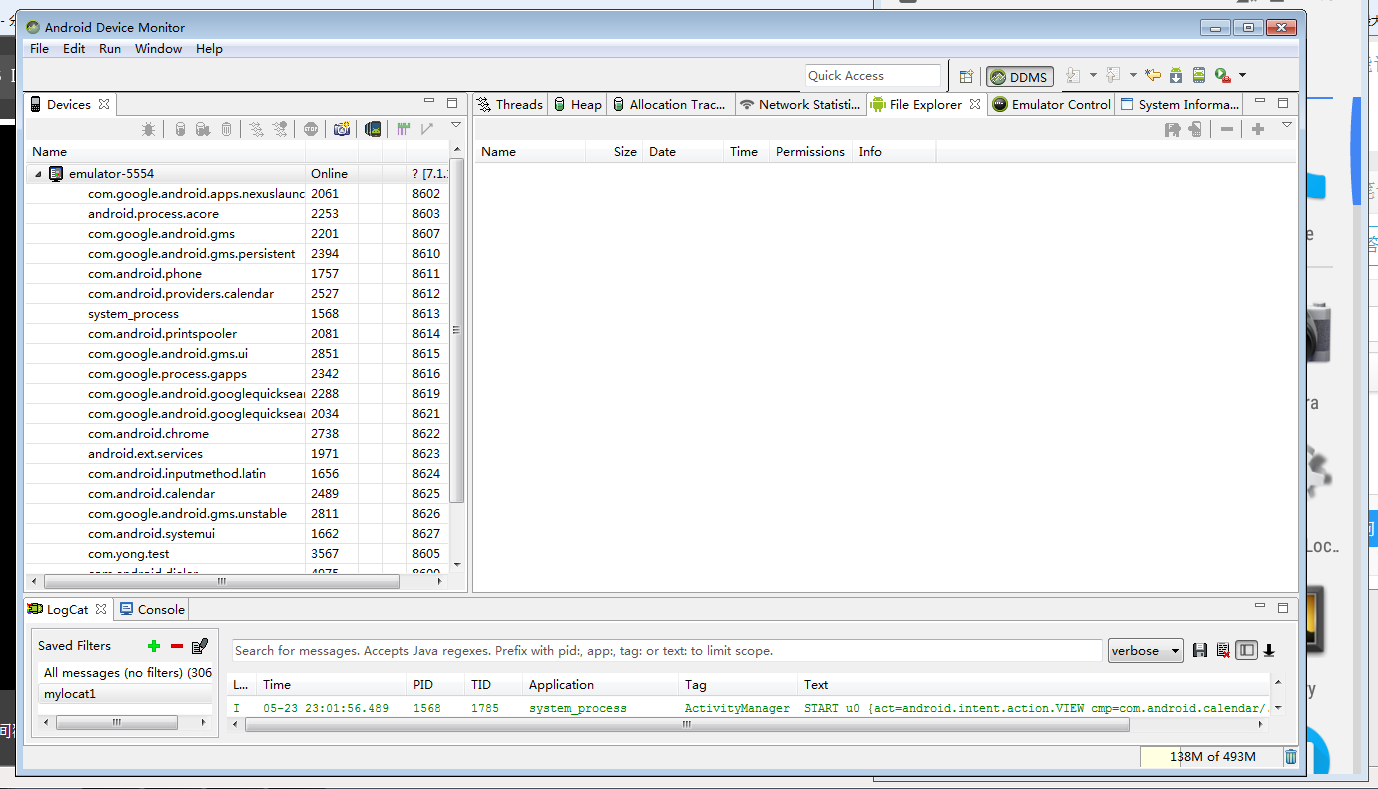Click the Stop Process icon
Viewport: 1378px width, 789px height.
point(311,129)
